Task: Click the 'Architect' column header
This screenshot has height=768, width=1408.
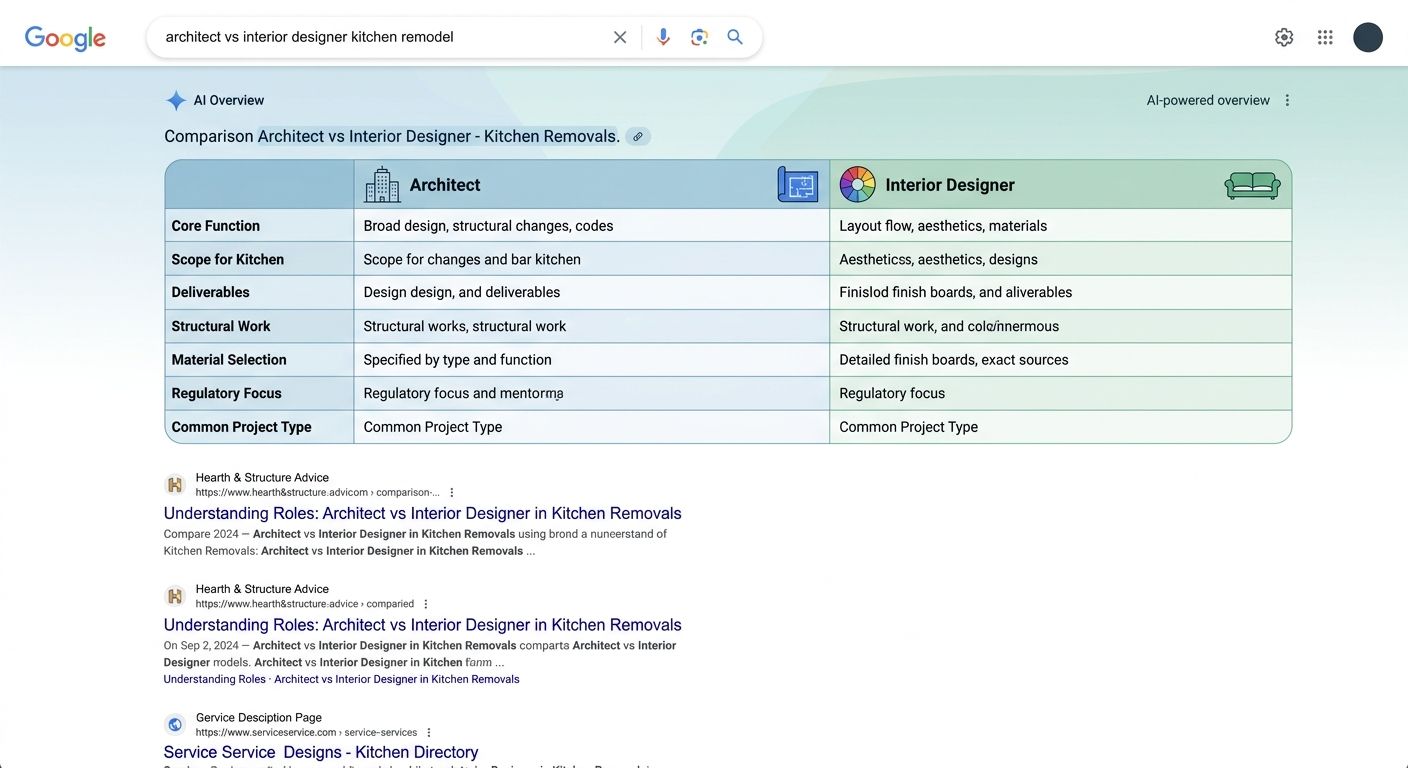Action: point(445,185)
